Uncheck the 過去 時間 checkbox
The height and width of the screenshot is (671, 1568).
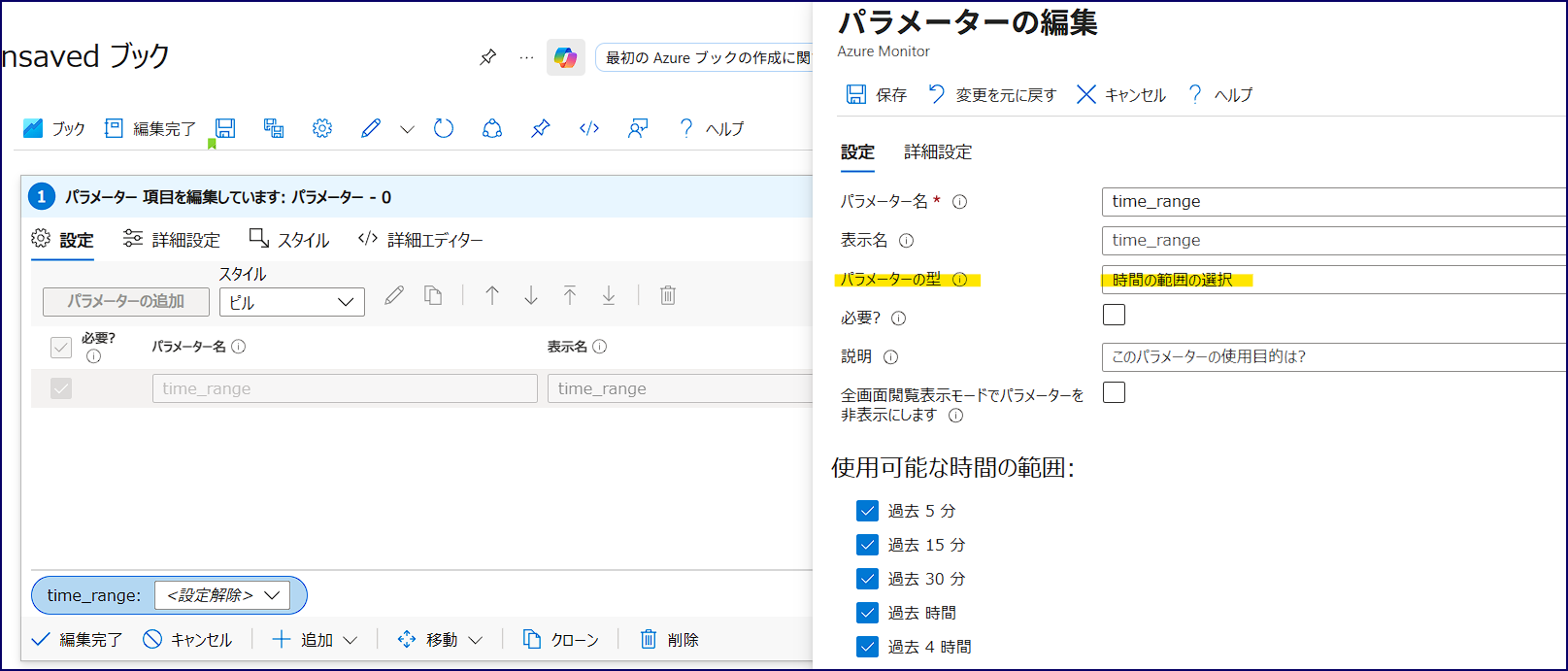click(x=867, y=613)
